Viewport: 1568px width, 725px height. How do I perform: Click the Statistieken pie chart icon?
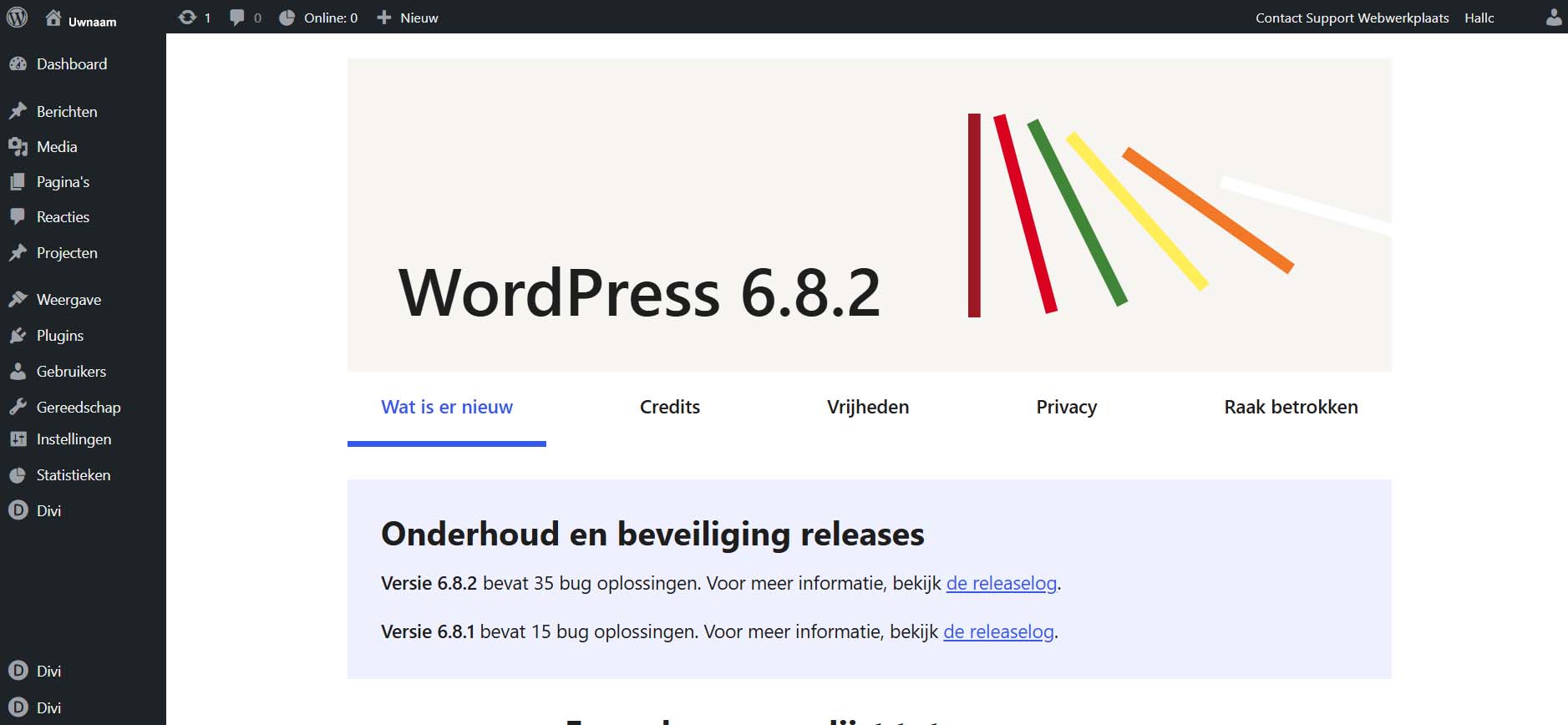coord(18,475)
